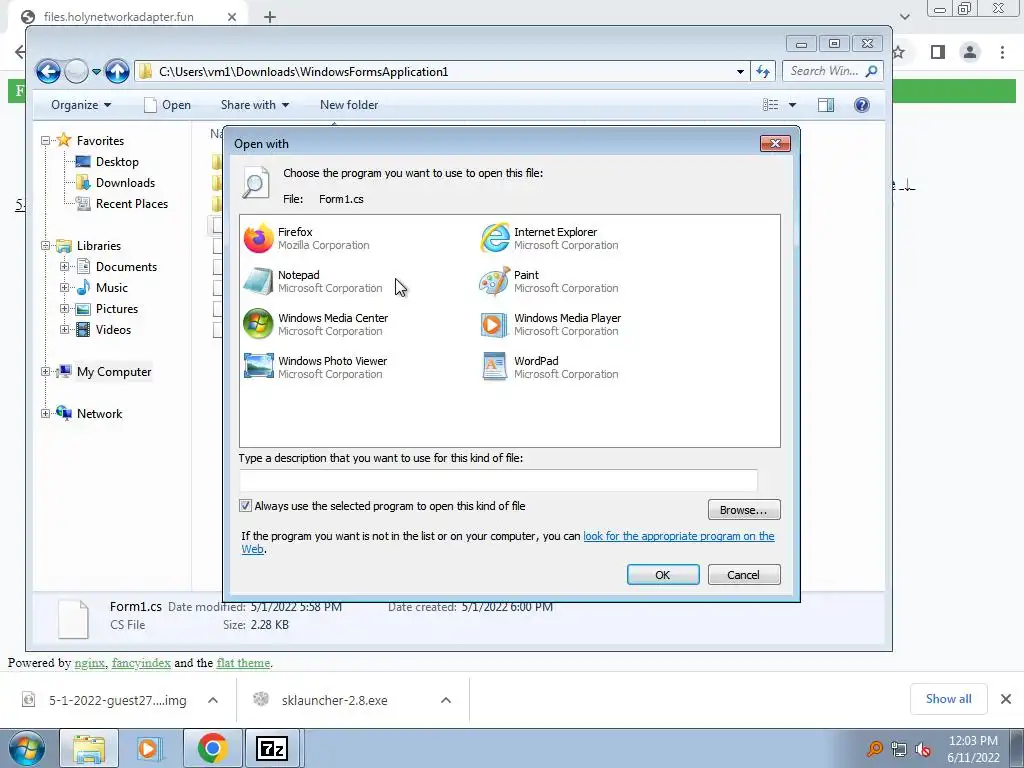Screen dimensions: 1024x768
Task: Launch Windows Media Player from taskbar
Action: click(x=150, y=748)
